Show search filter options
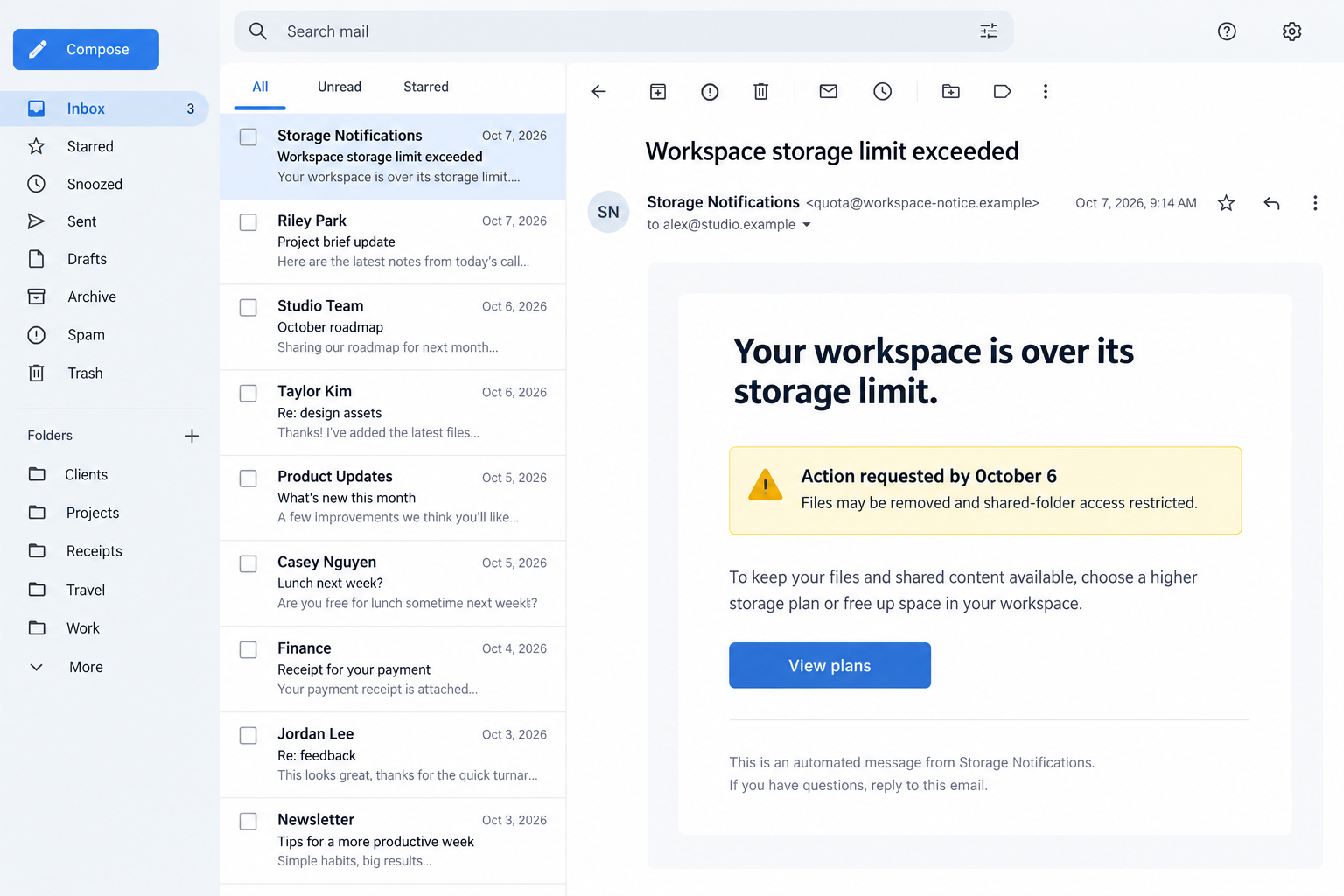The image size is (1344, 896). 989,31
